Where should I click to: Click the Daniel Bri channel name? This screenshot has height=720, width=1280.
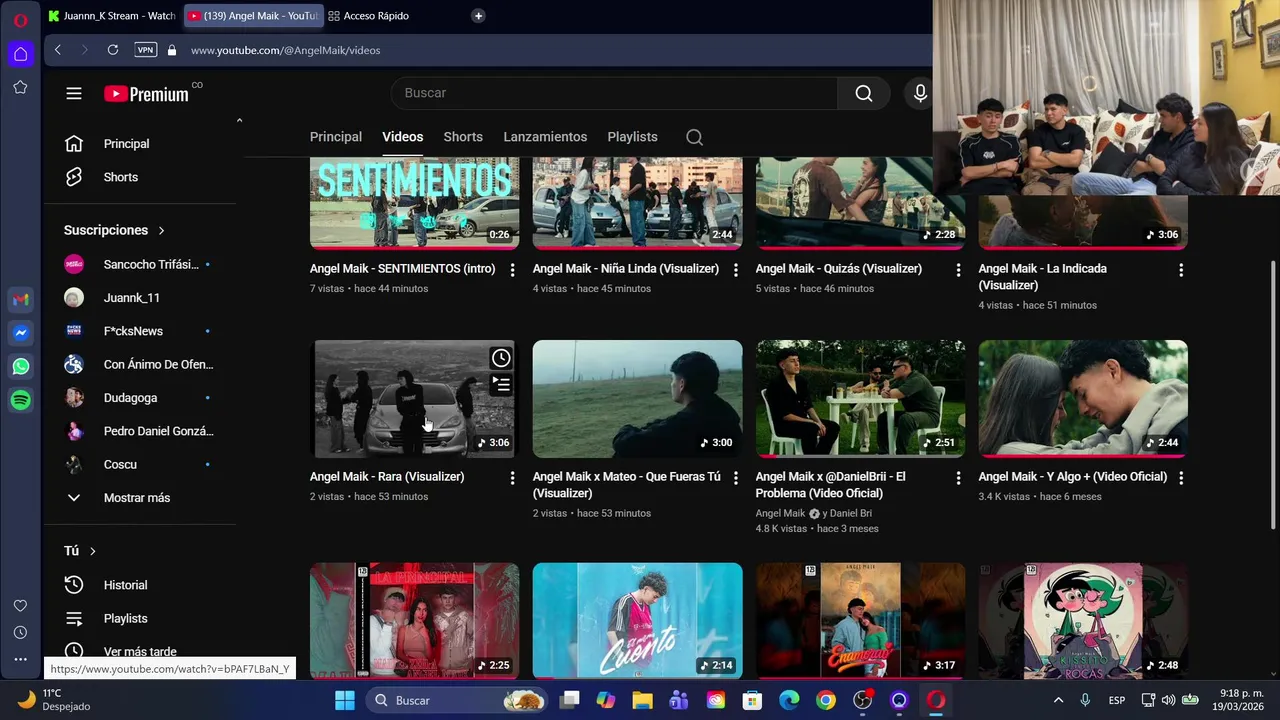point(851,513)
